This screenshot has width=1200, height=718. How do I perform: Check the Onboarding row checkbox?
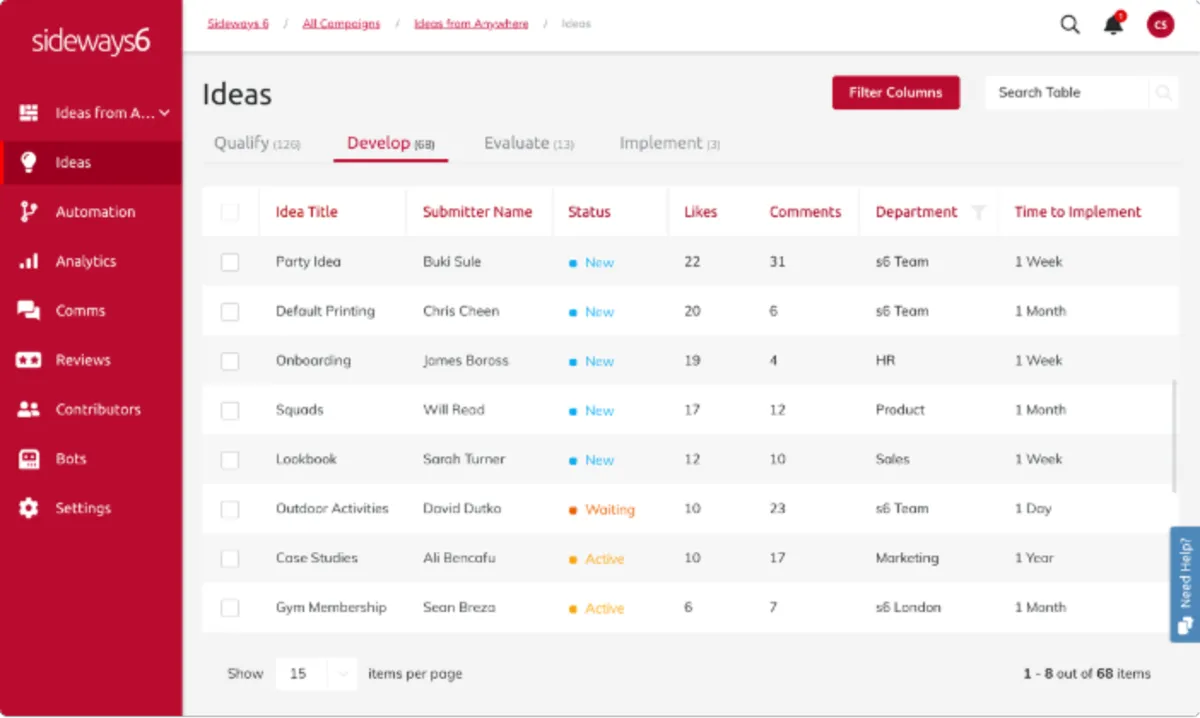click(x=230, y=361)
